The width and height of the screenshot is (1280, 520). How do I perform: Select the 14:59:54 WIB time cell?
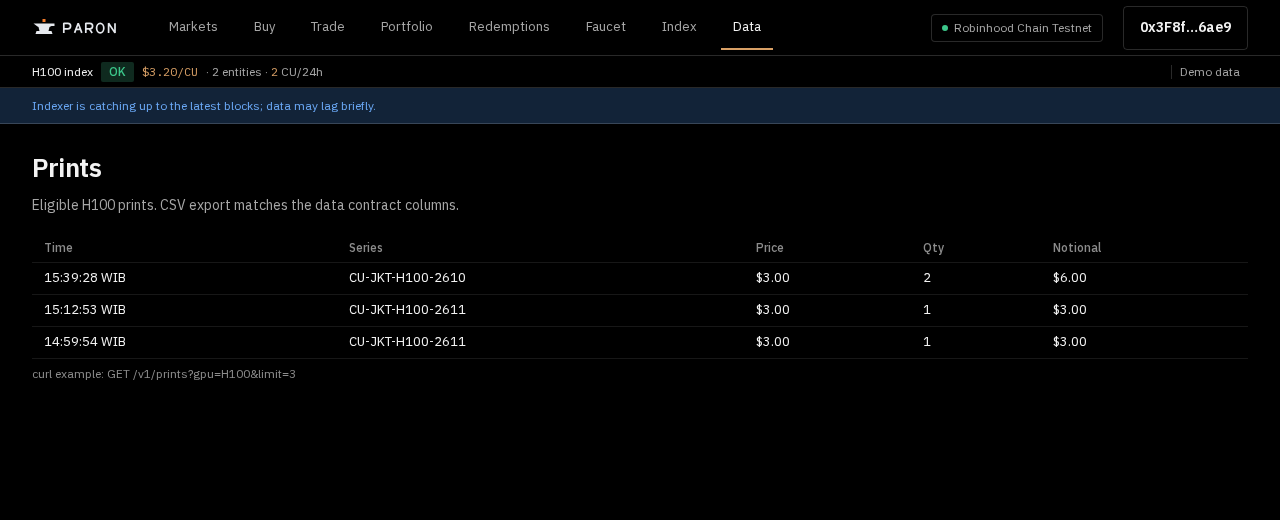click(x=85, y=342)
